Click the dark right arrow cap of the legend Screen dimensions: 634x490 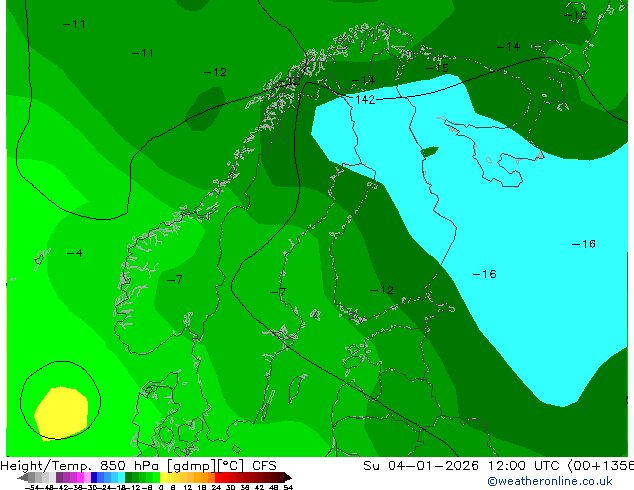tap(288, 478)
